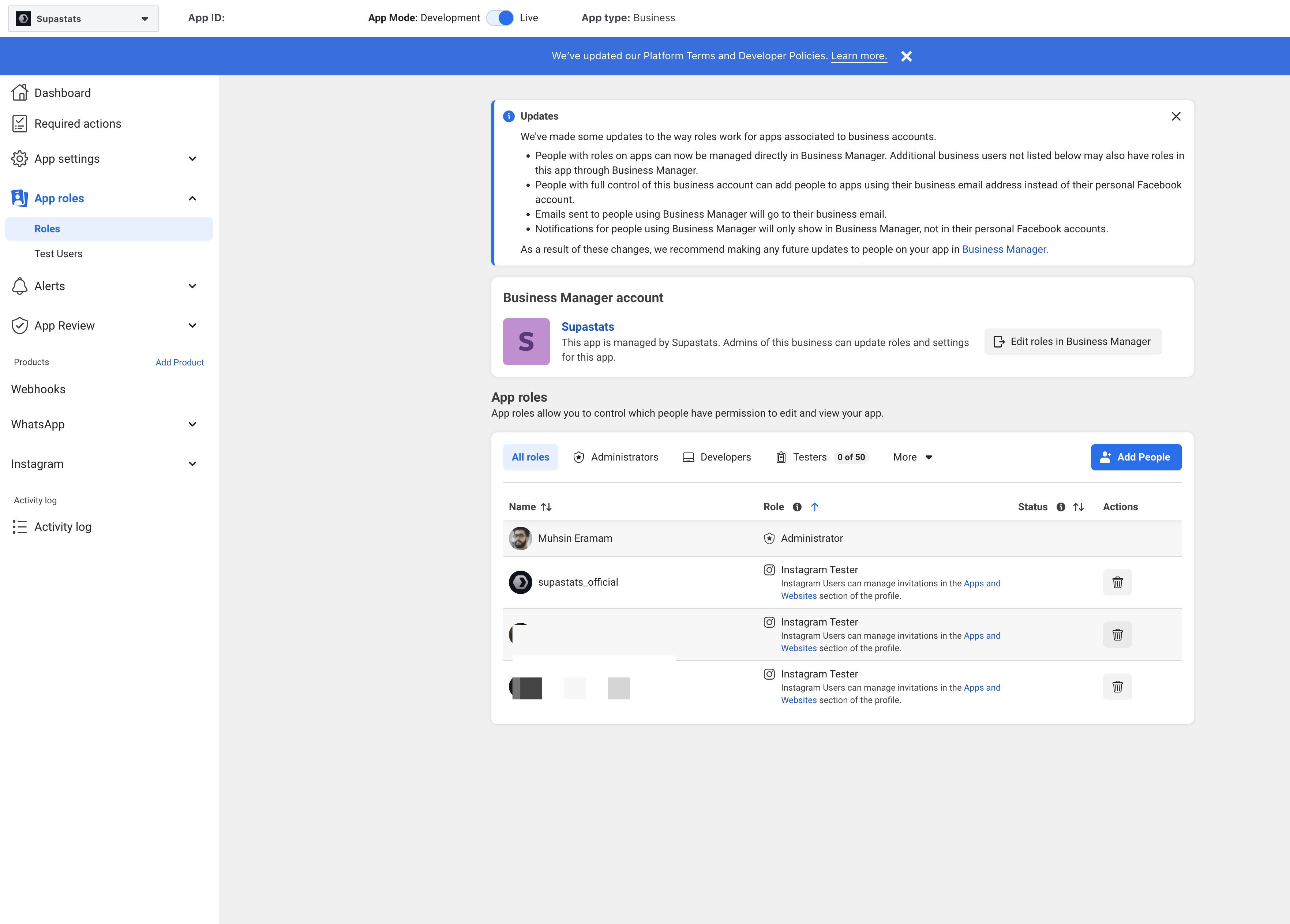Open Activity log list icon
The width and height of the screenshot is (1290, 924).
pos(19,527)
